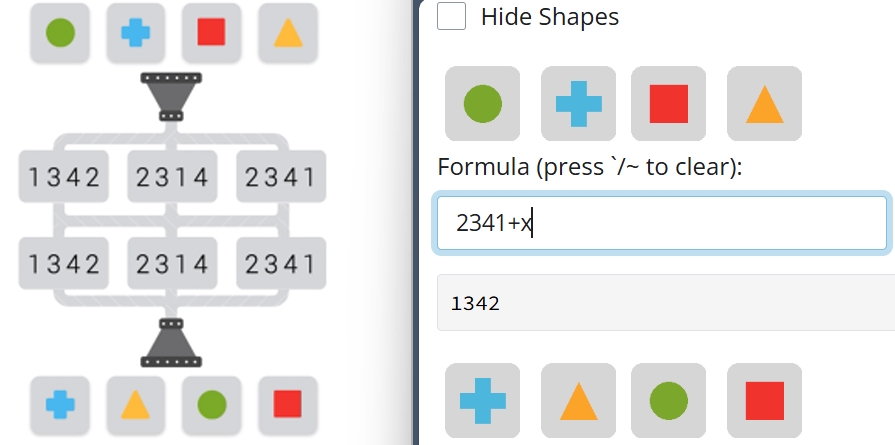Click the formula input field containing 2341+x
895x445 pixels.
pos(661,223)
